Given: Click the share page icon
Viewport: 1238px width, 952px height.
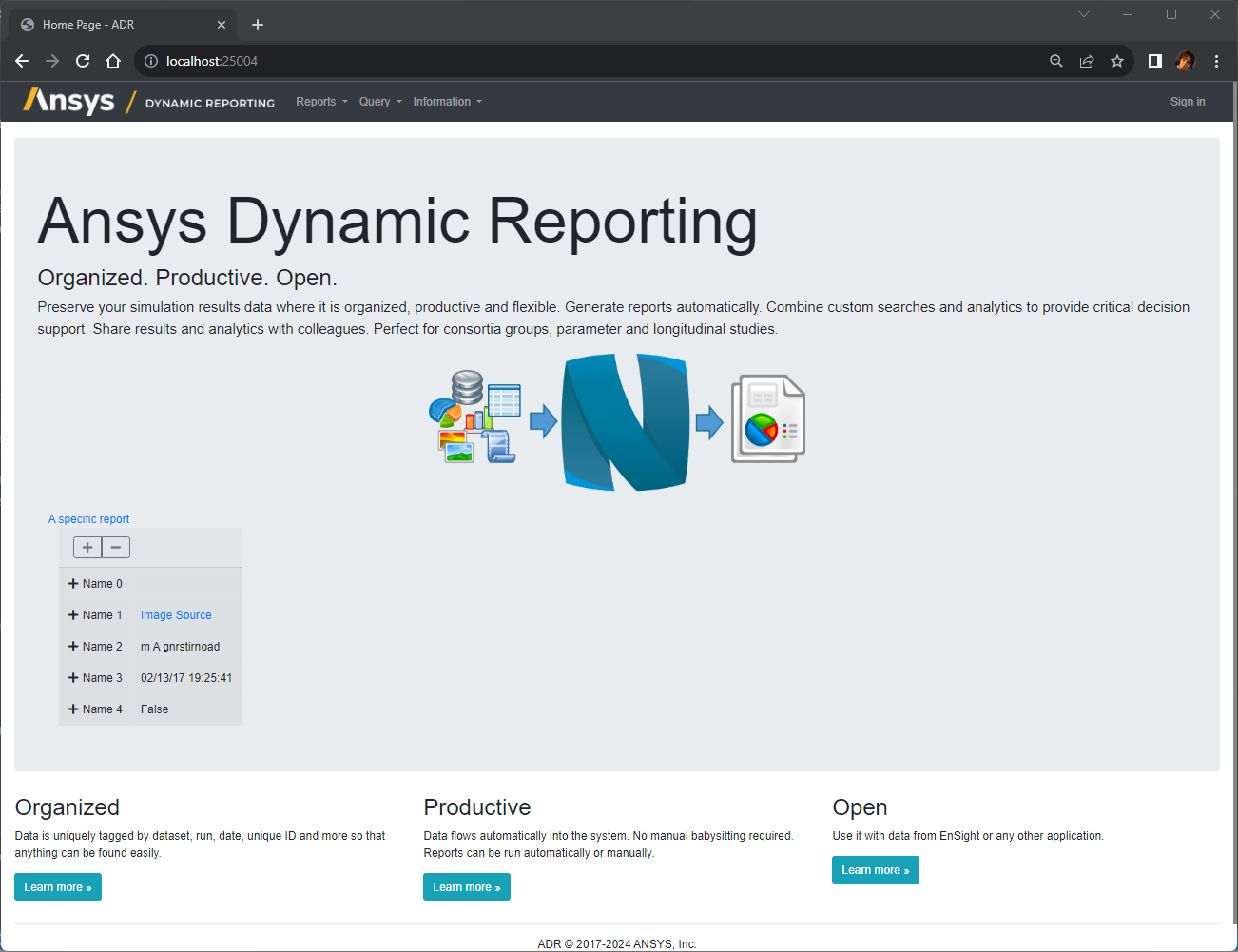Looking at the screenshot, I should (1087, 61).
